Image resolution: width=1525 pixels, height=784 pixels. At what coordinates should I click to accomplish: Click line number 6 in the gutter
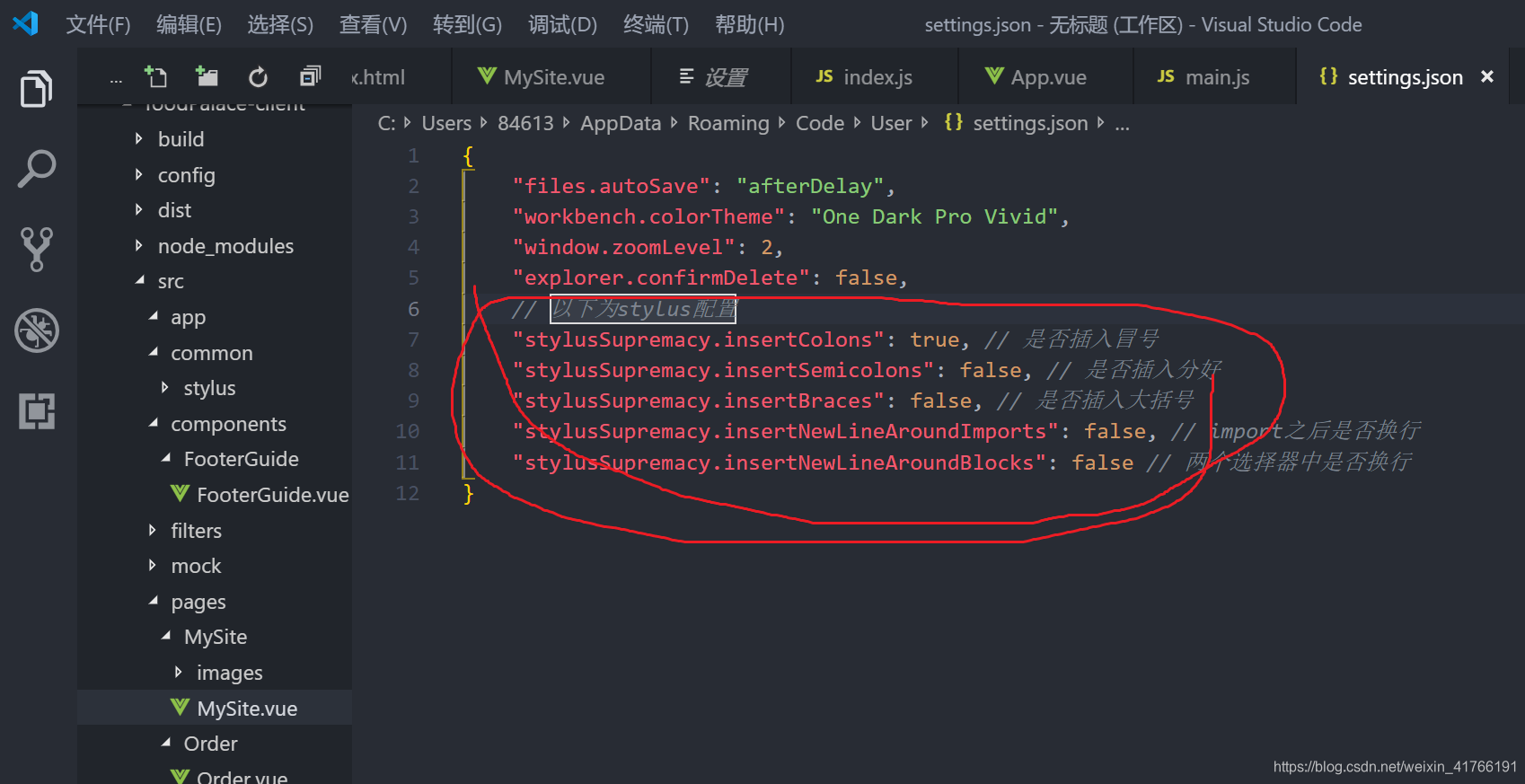click(x=413, y=309)
